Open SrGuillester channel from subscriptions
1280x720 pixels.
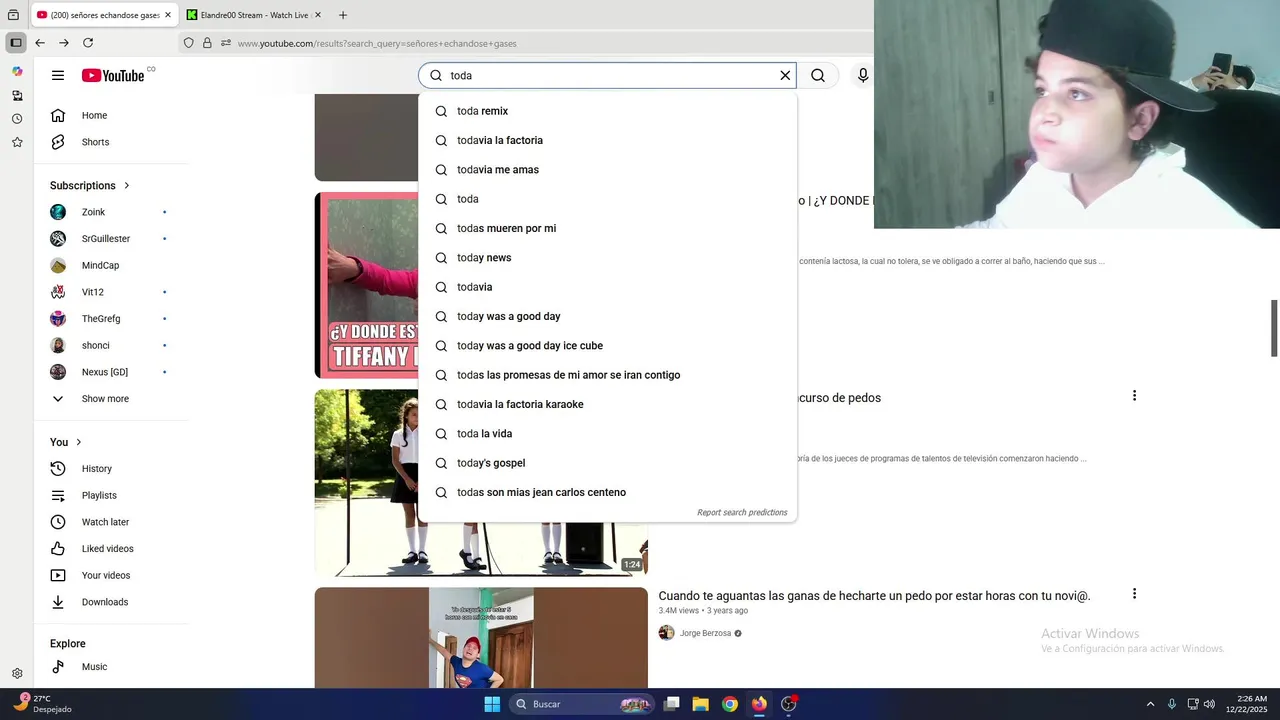point(111,239)
